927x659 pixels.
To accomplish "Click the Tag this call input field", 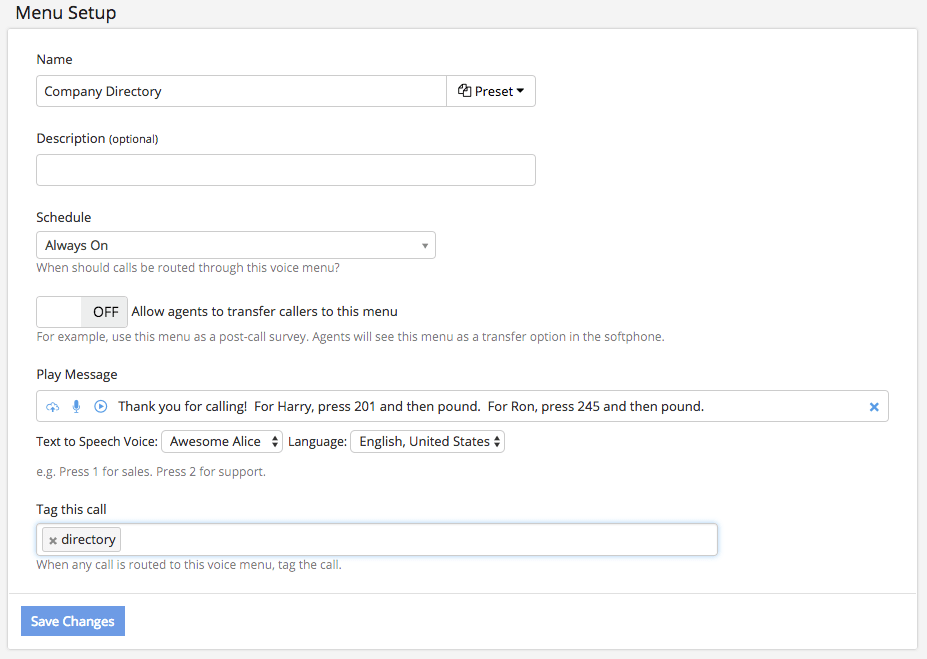I will (400, 539).
